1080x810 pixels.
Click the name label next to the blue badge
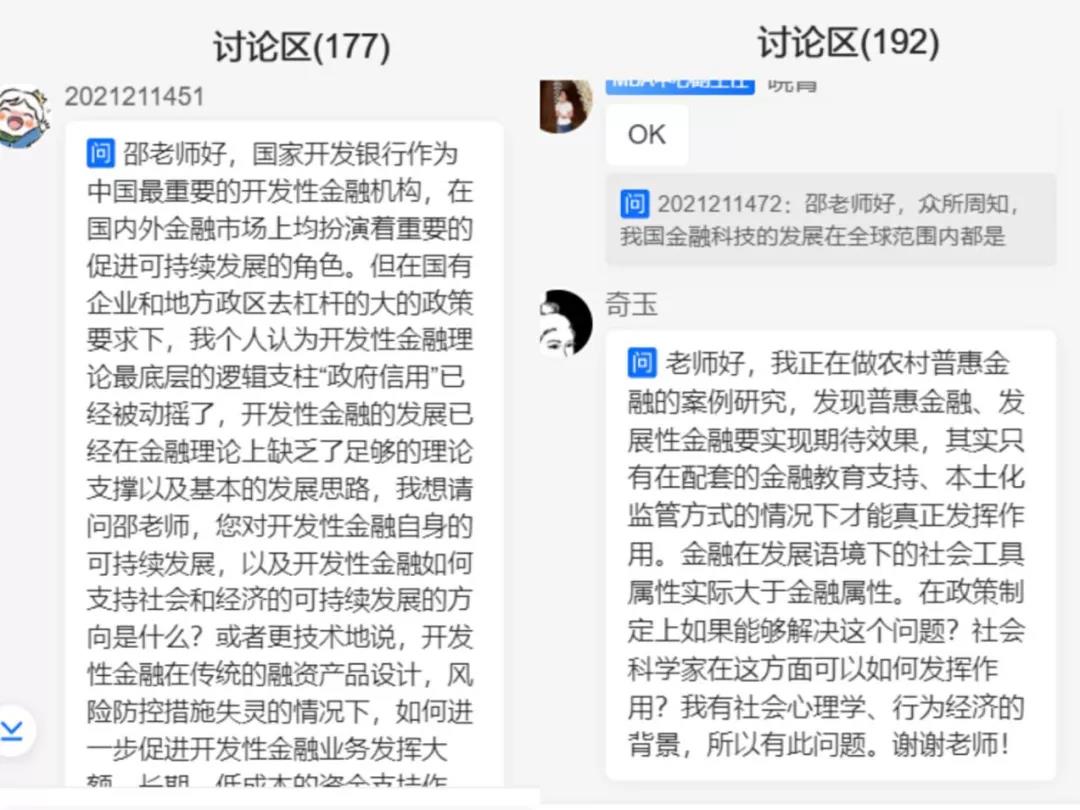tap(791, 85)
